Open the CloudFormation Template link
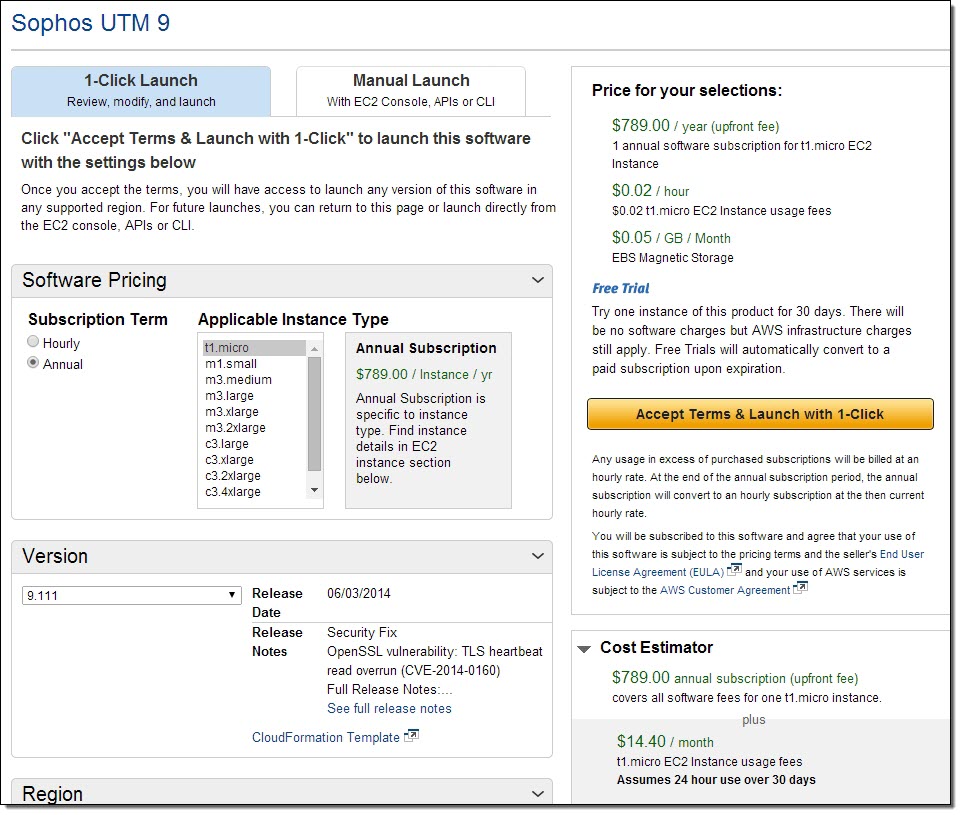The width and height of the screenshot is (961, 815). pos(325,738)
